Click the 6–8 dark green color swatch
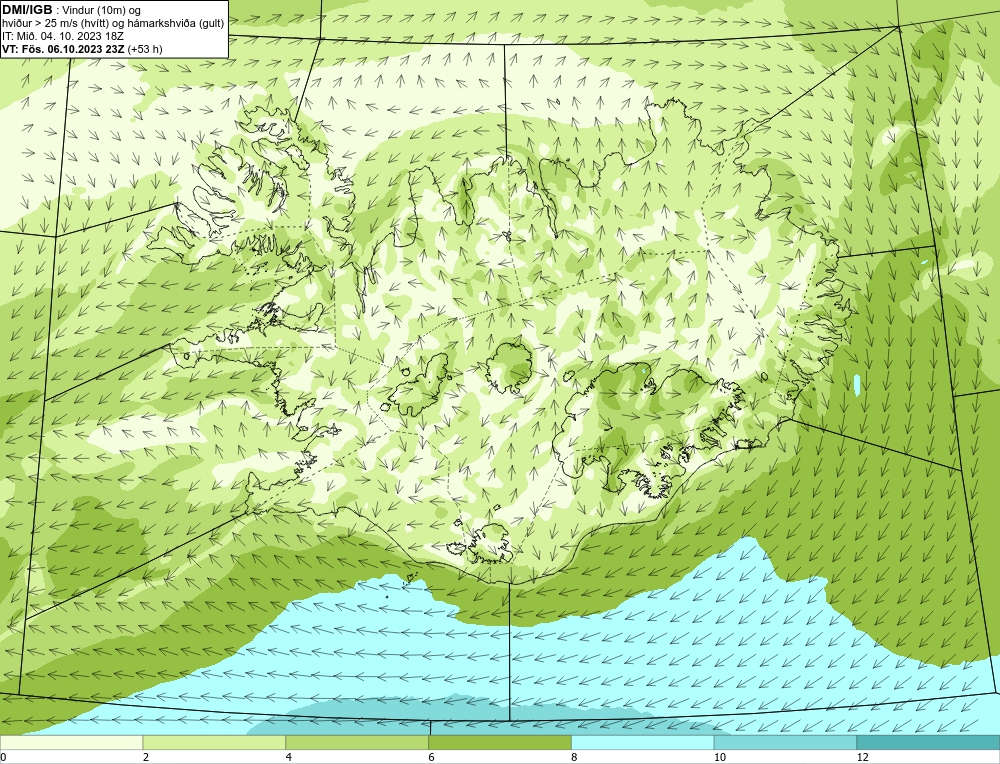1000x764 pixels. [x=500, y=743]
